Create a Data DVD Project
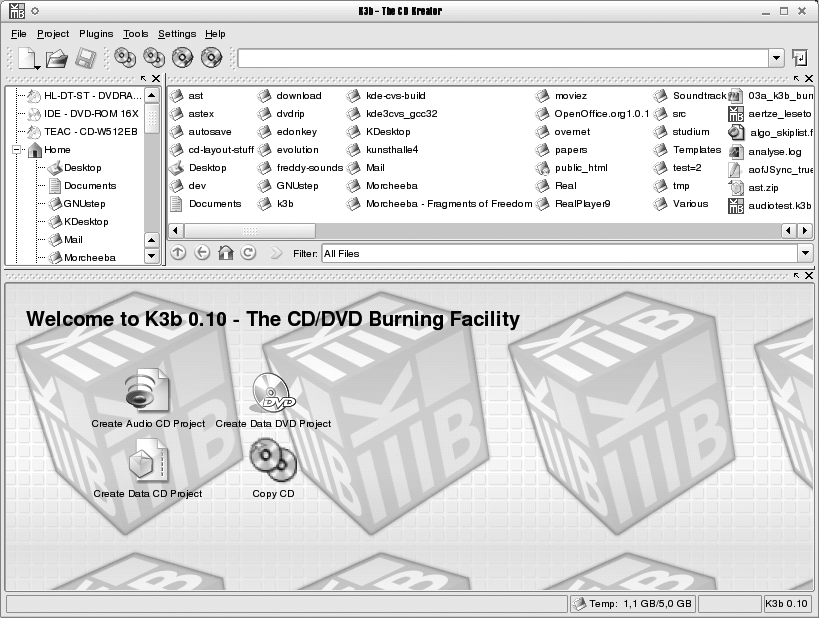 click(273, 401)
